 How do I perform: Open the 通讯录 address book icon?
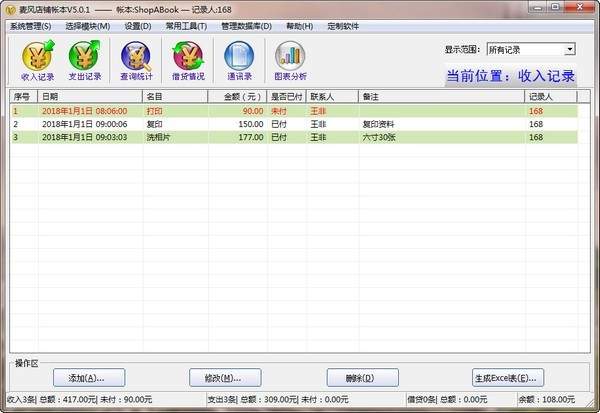pyautogui.click(x=238, y=60)
